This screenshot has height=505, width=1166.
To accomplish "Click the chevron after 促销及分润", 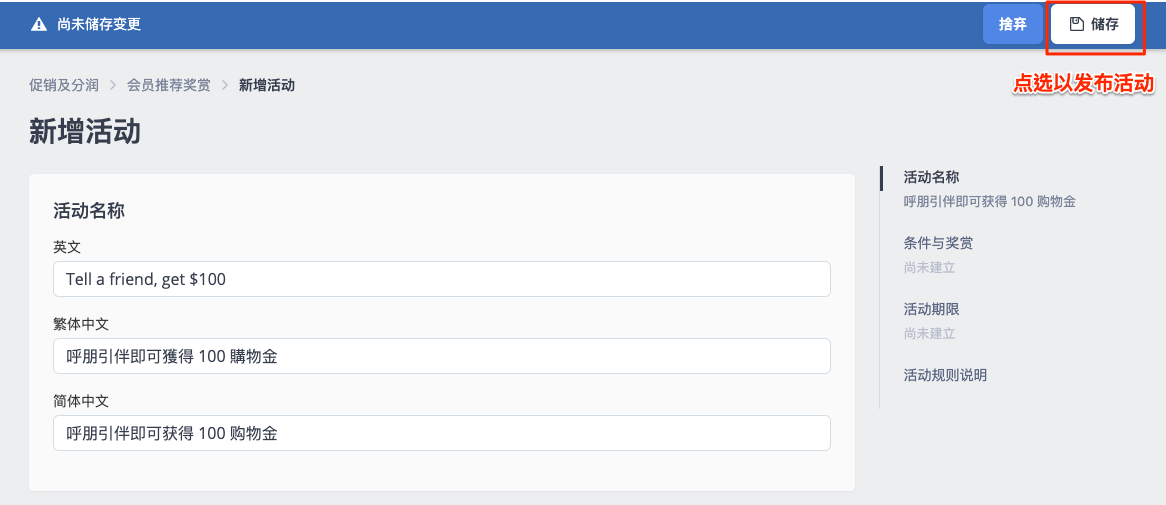I will [113, 85].
